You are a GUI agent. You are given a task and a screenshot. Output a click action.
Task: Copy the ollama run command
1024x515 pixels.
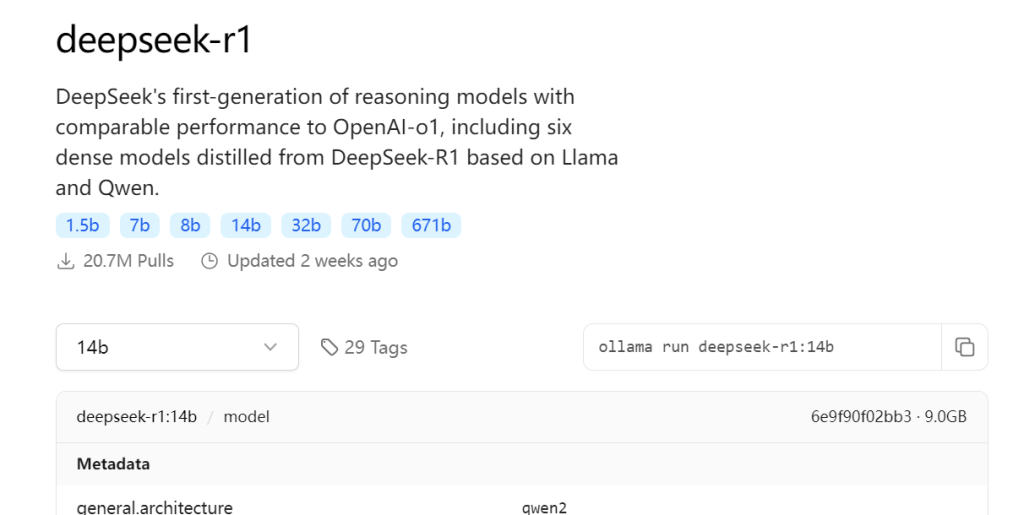[x=965, y=347]
